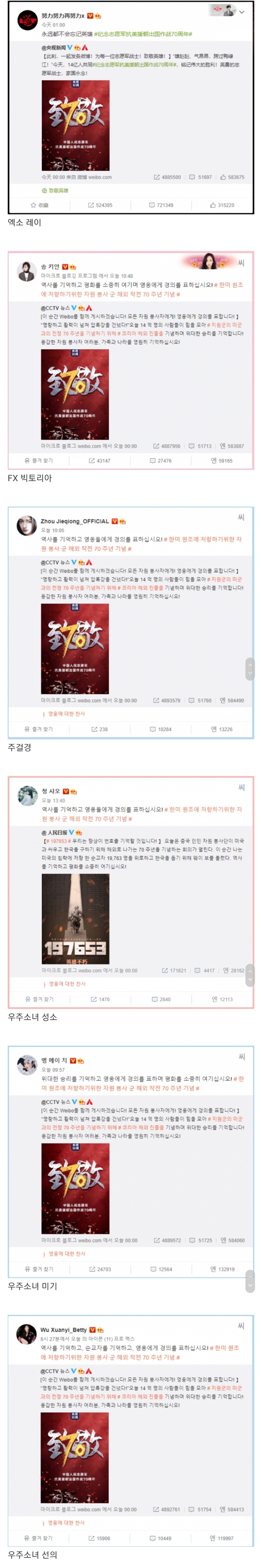Add first post to 收藏 favorites
Image resolution: width=261 pixels, height=1568 pixels.
point(40,205)
